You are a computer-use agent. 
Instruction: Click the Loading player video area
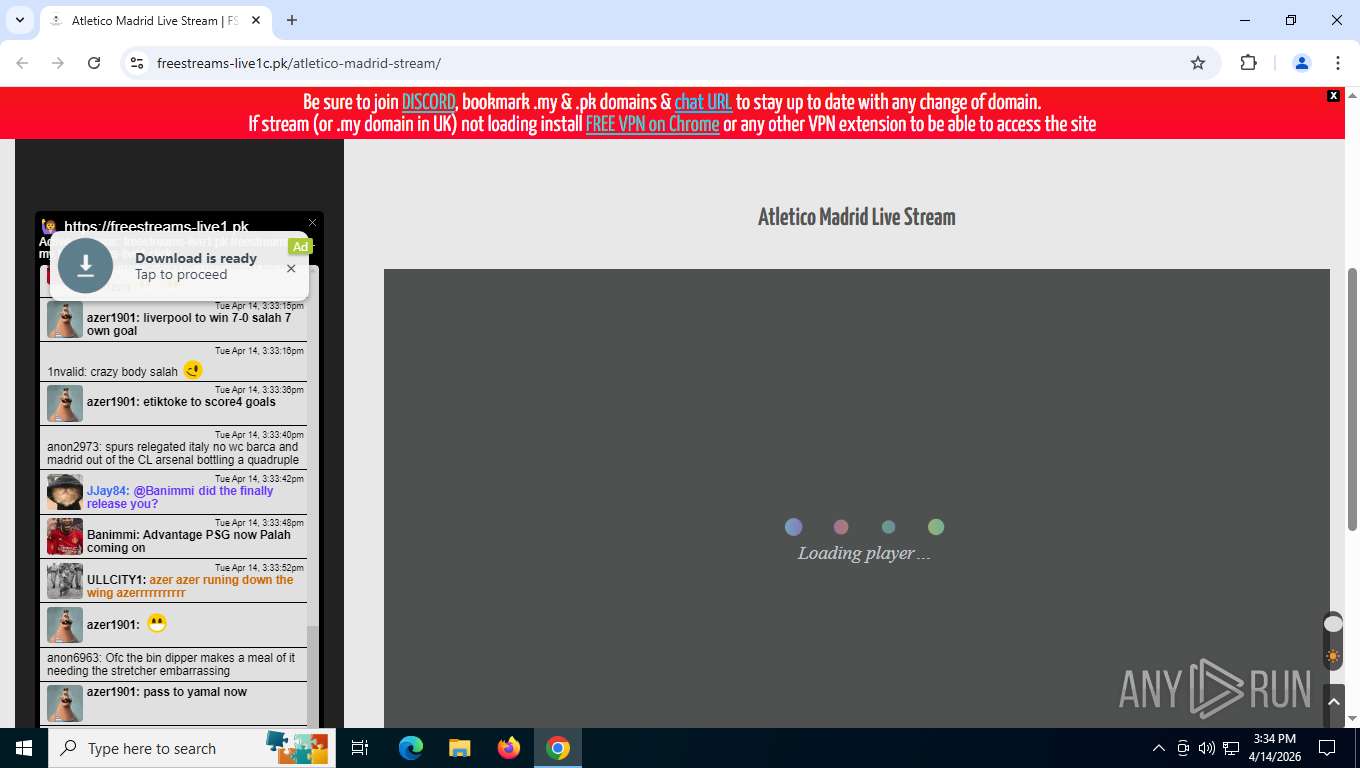pyautogui.click(x=857, y=498)
